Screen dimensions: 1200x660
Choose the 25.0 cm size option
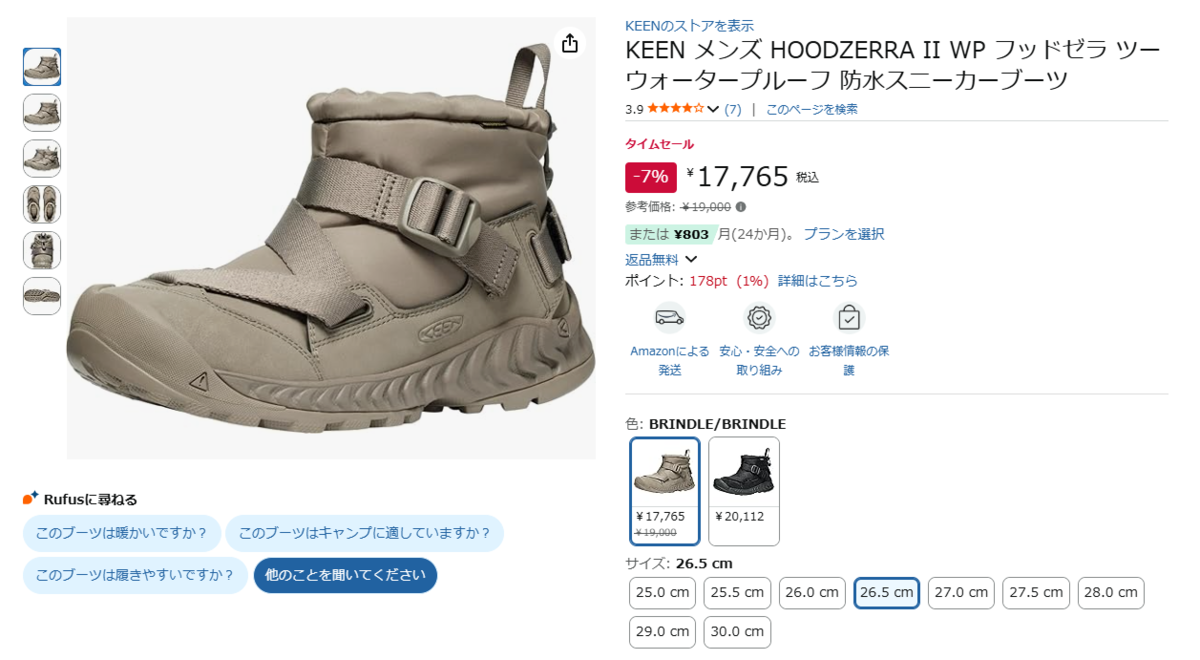(662, 592)
